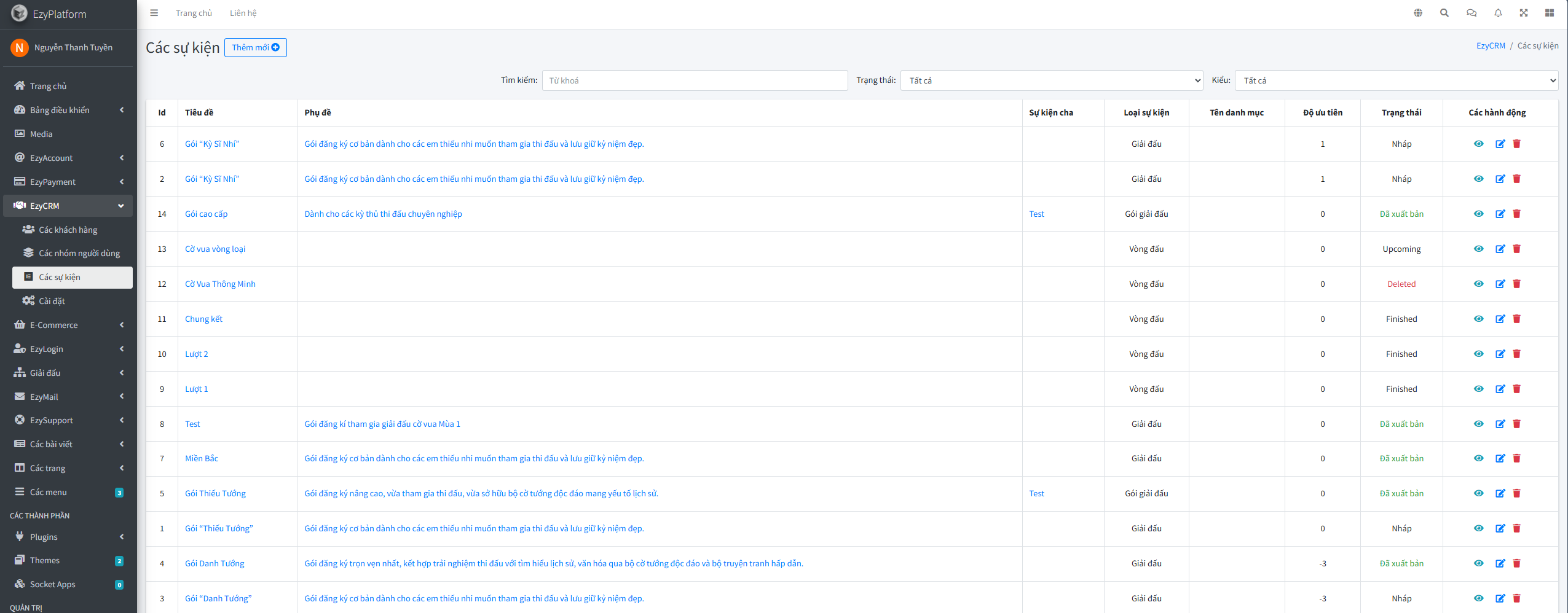The height and width of the screenshot is (613, 1568).
Task: View details of Miền Bắc event
Action: (1478, 458)
